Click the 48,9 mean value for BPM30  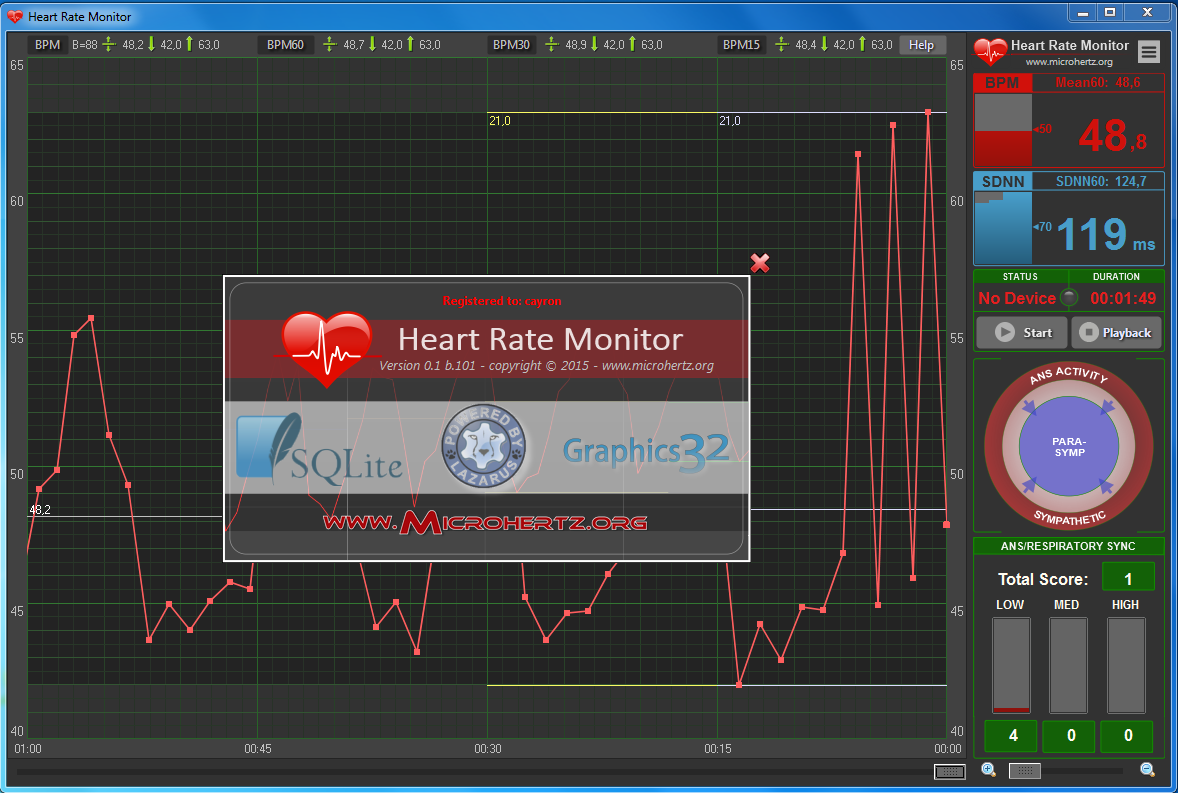576,45
